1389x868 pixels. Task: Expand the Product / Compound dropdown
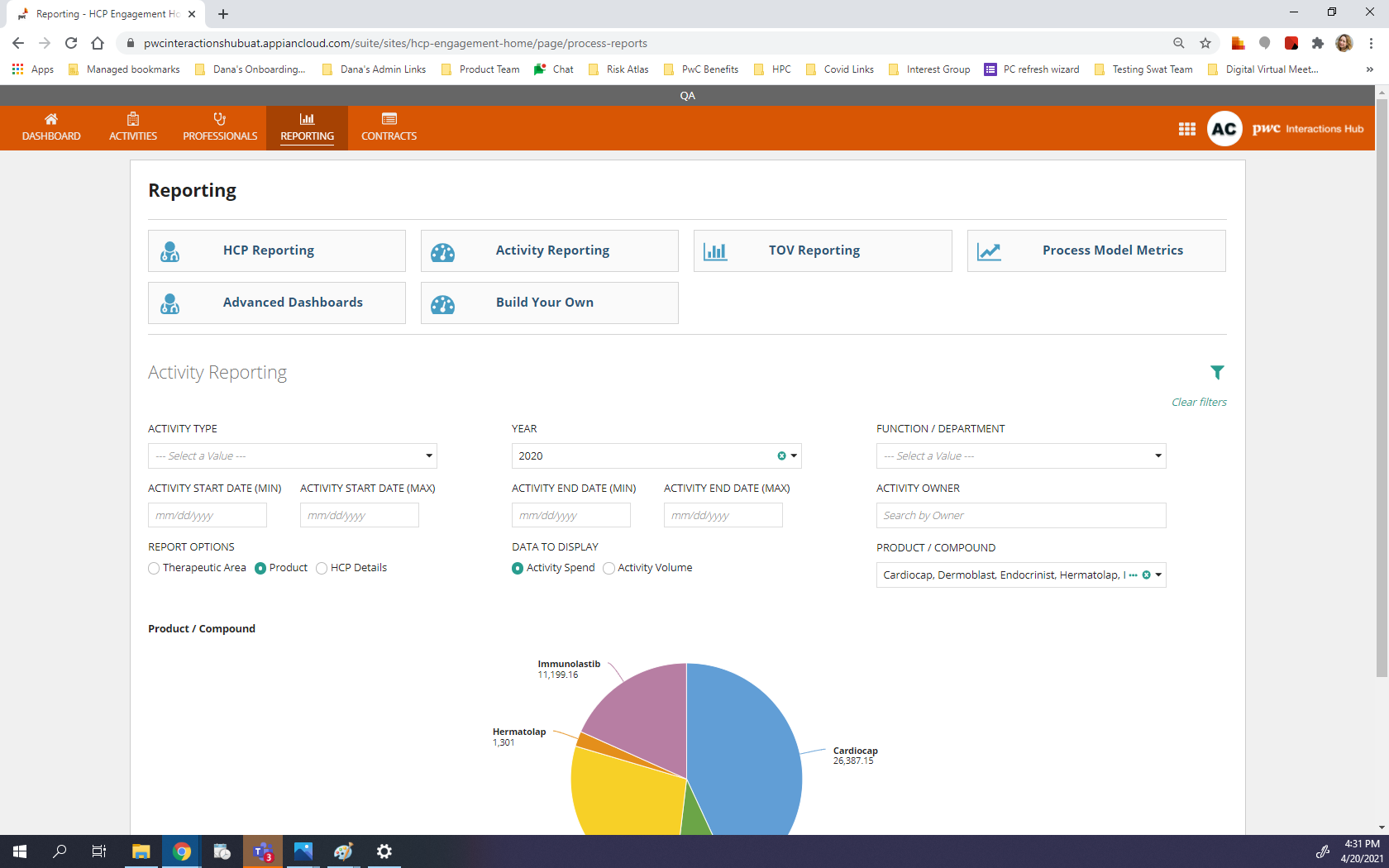tap(1157, 575)
